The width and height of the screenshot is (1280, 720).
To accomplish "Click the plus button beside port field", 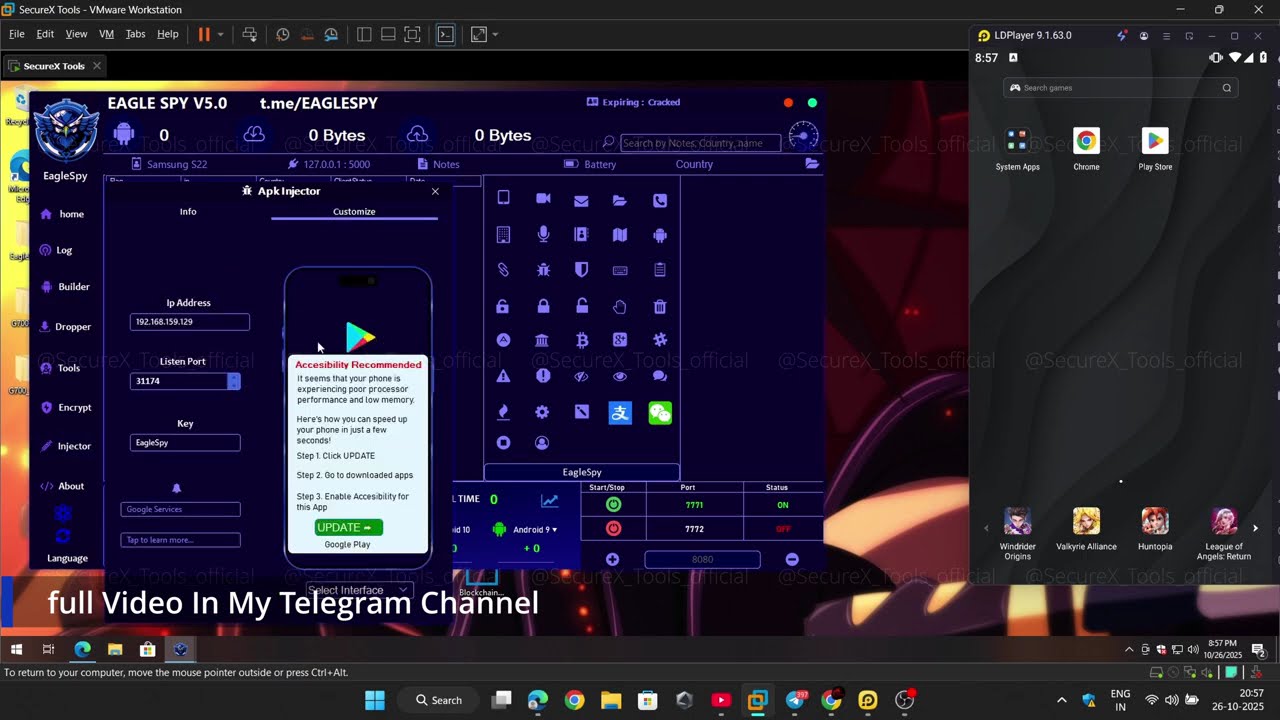I will (612, 560).
